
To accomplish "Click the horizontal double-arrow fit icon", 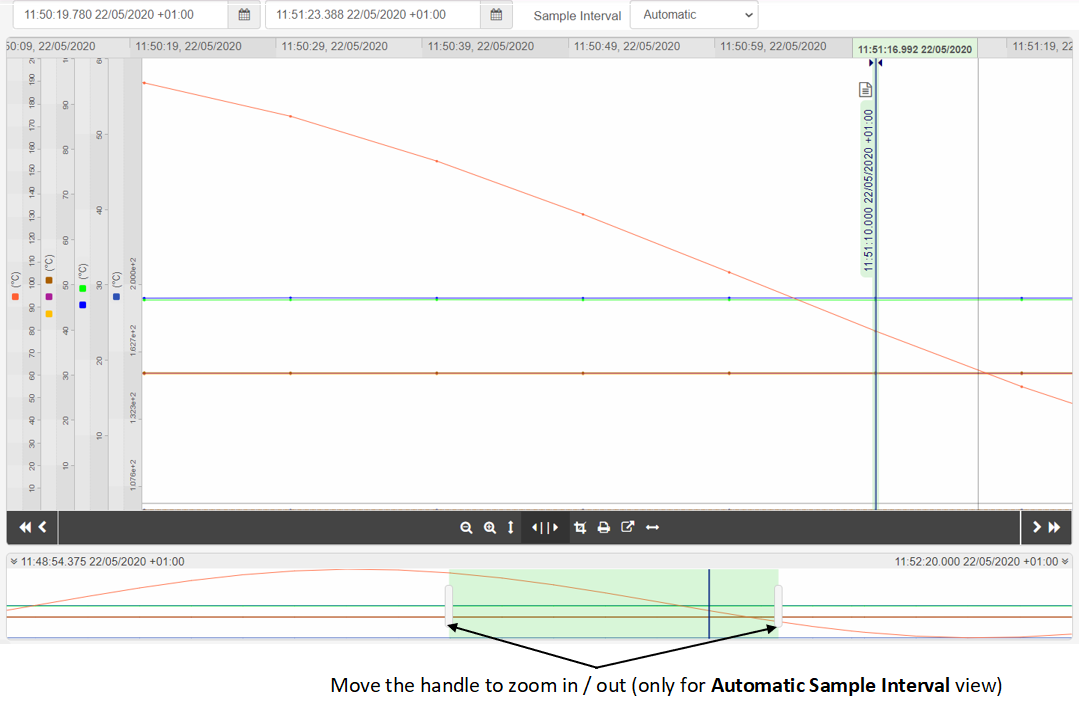I will point(653,528).
